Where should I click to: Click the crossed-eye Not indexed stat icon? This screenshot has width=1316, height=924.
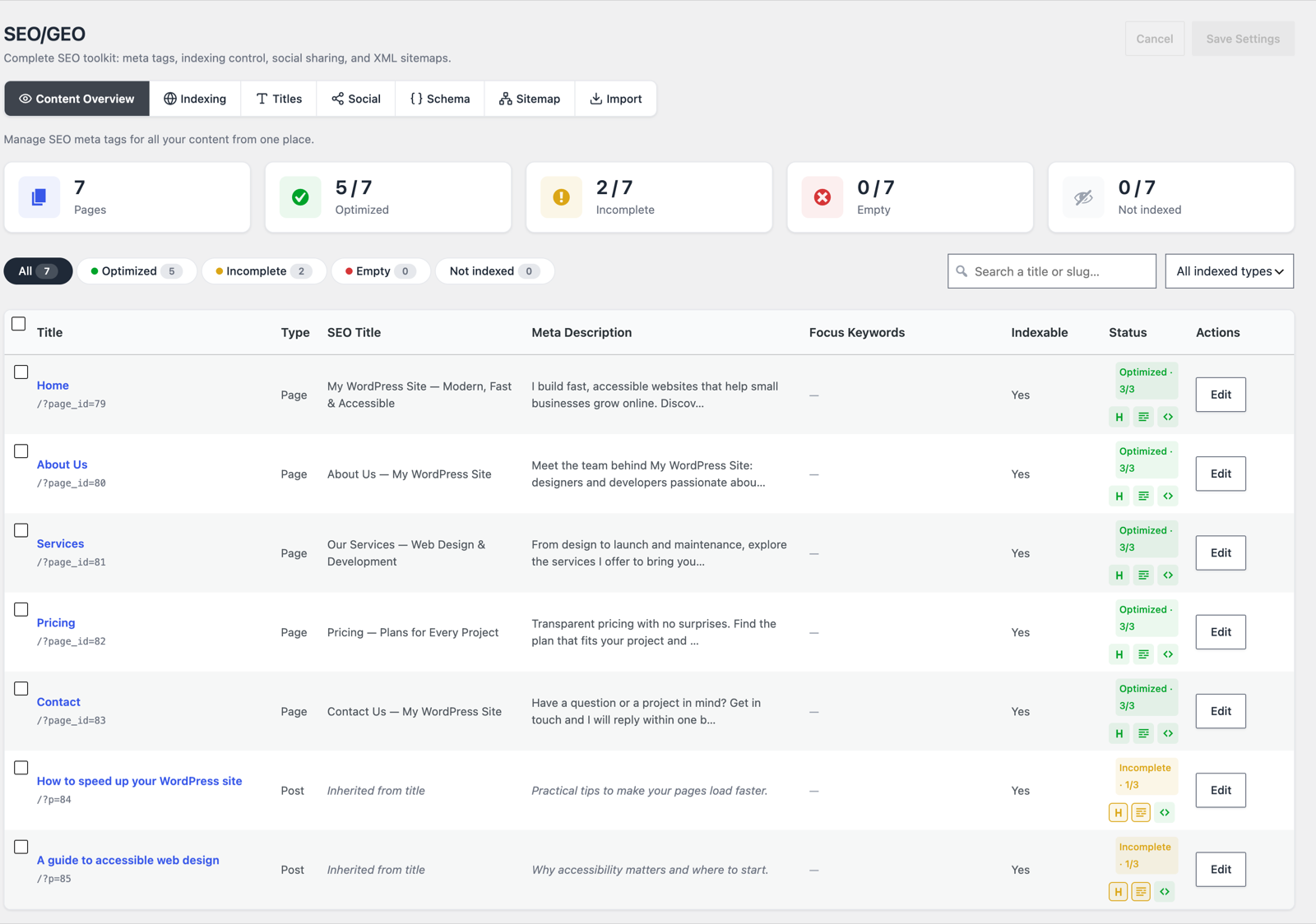click(x=1083, y=197)
